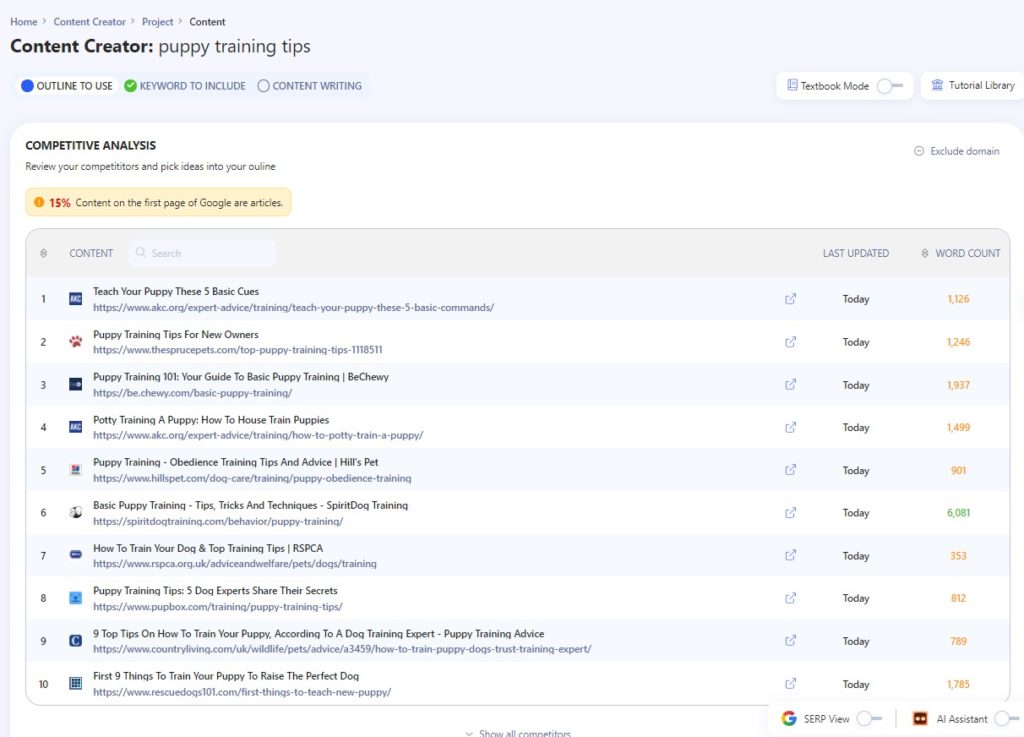Open external link for RSPCA row
Screen dimensions: 1024x737
pyautogui.click(x=790, y=556)
